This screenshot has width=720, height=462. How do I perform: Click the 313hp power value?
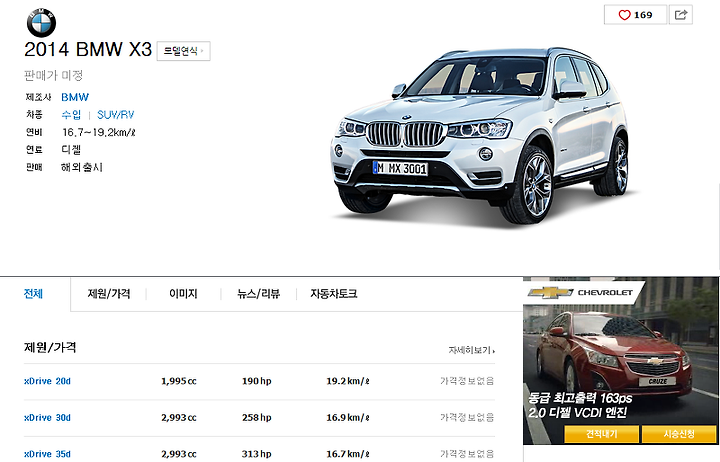pos(257,454)
